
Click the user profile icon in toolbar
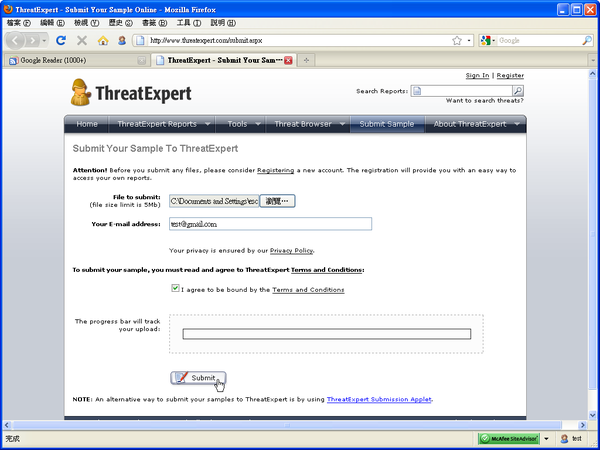click(122, 40)
